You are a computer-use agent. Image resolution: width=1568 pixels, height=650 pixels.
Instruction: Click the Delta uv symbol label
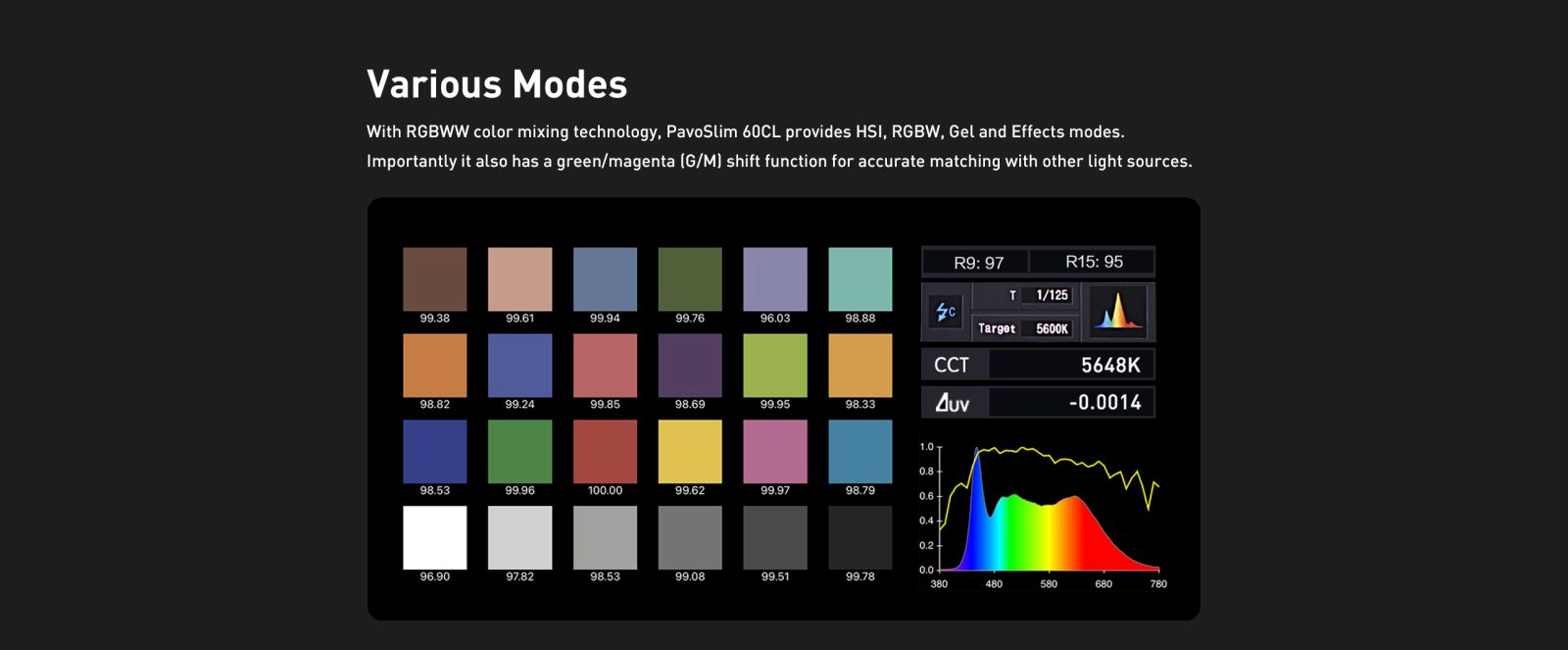(952, 403)
